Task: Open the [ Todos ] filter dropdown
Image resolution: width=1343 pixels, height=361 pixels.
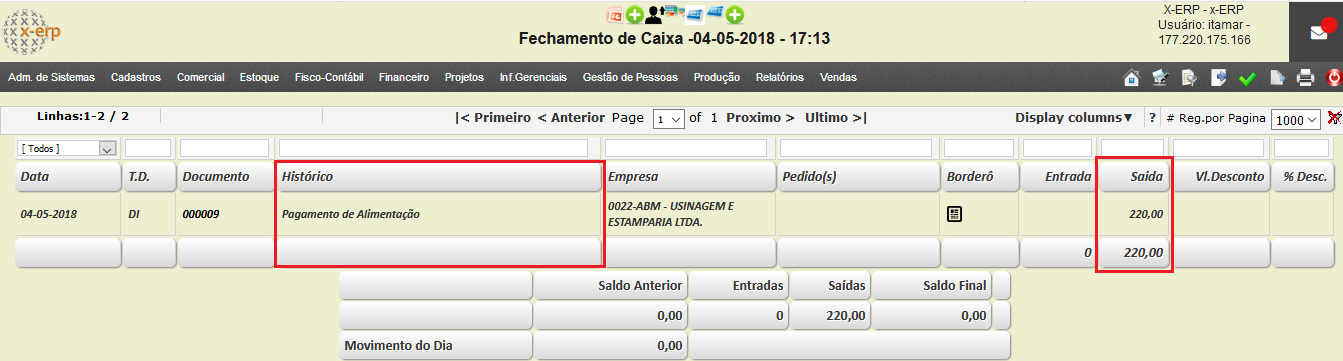Action: coord(67,148)
